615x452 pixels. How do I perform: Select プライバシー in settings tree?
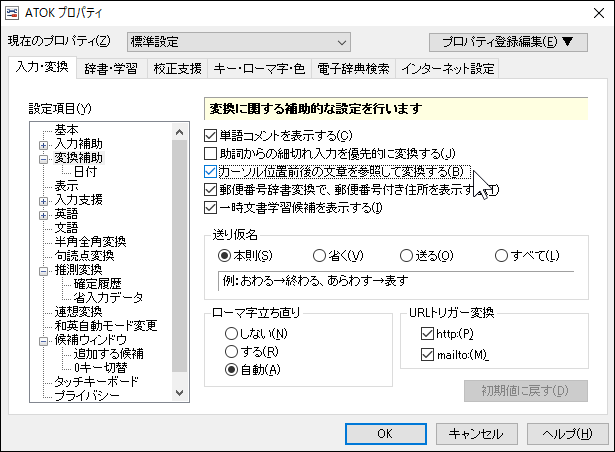tap(87, 396)
